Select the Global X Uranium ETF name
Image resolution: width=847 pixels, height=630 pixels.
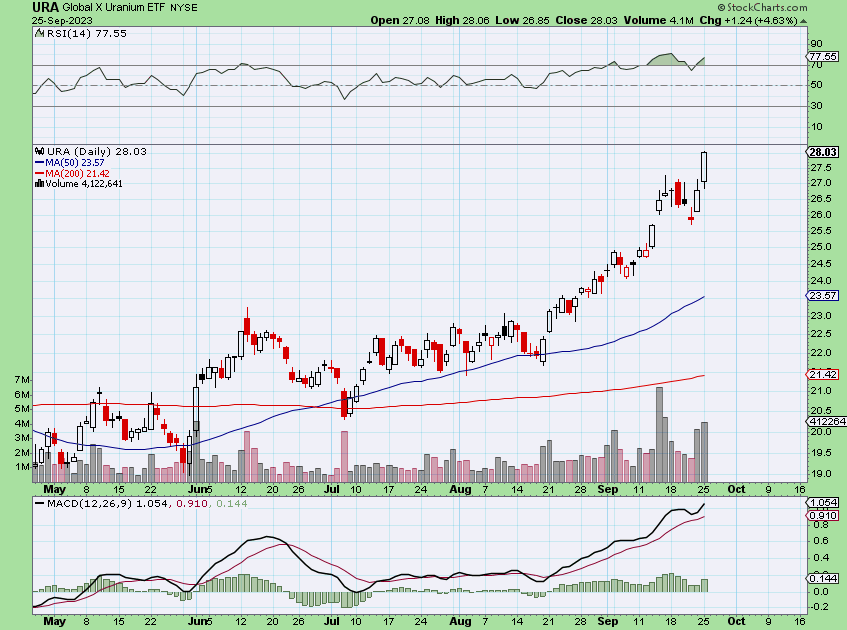click(x=115, y=8)
